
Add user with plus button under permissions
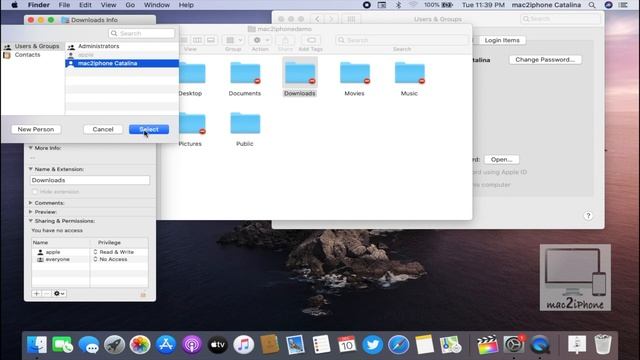36,293
